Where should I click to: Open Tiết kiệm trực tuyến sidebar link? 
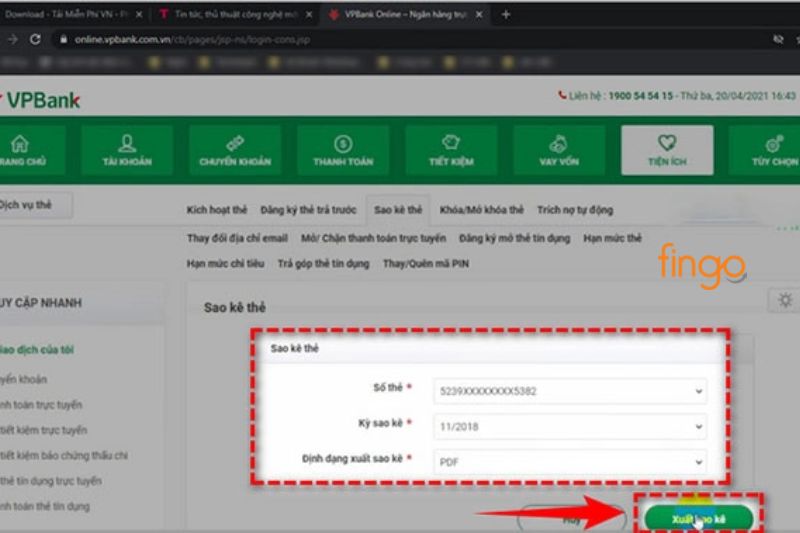click(x=43, y=430)
